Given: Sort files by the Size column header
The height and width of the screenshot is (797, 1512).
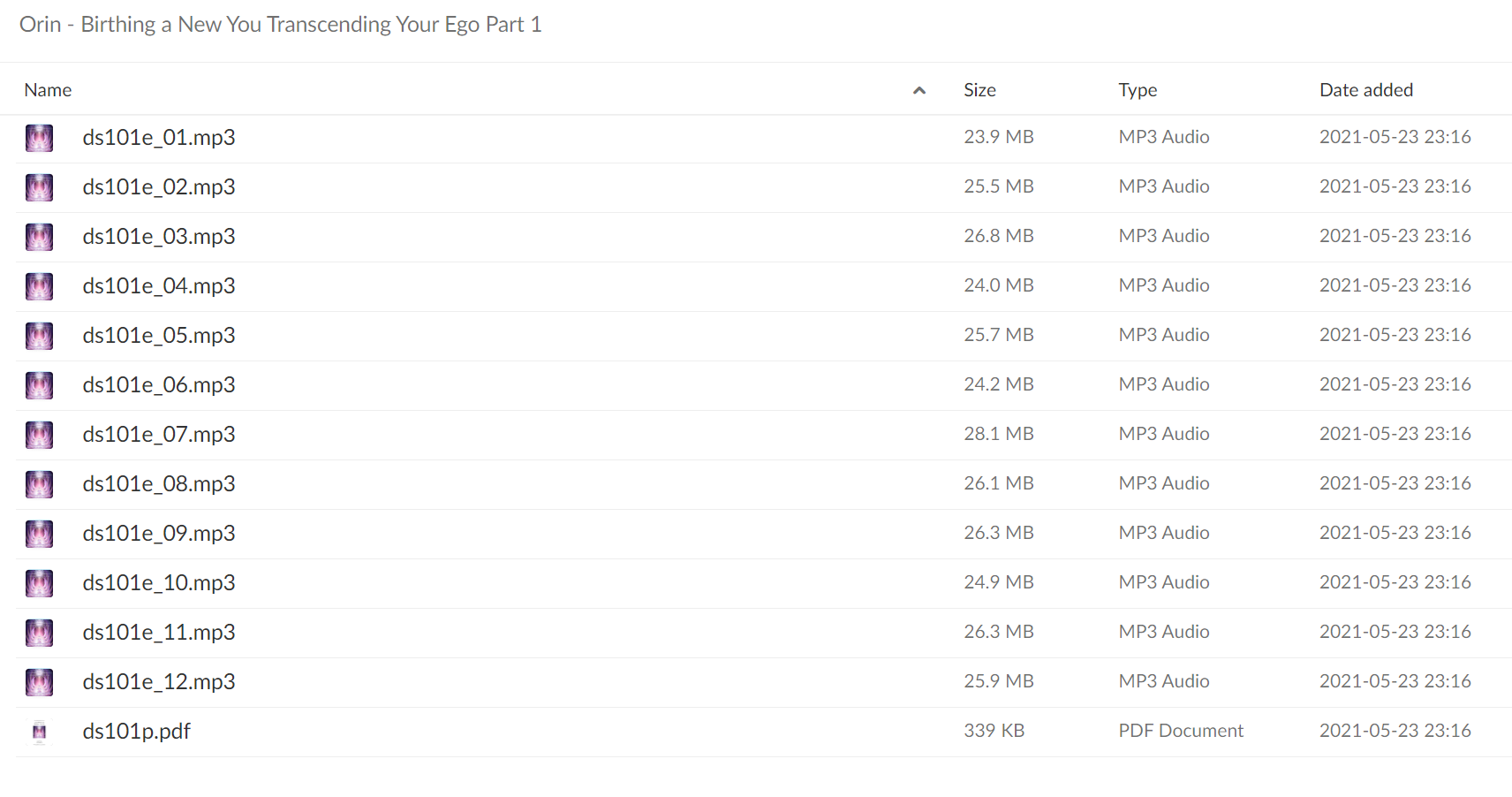Looking at the screenshot, I should click(979, 90).
